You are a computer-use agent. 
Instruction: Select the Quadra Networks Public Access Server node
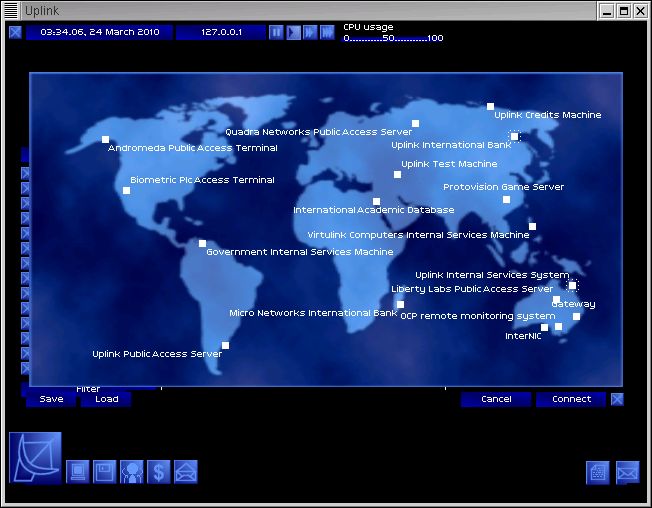(x=415, y=123)
